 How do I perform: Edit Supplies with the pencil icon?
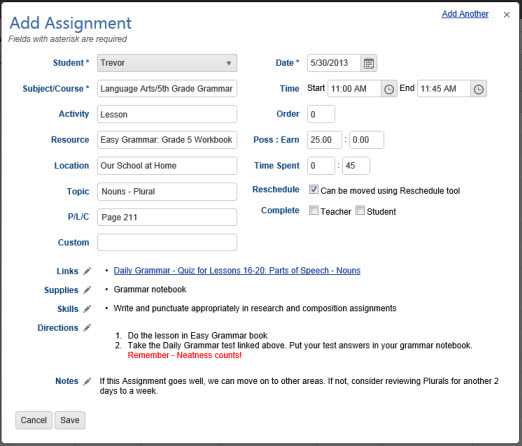point(87,290)
